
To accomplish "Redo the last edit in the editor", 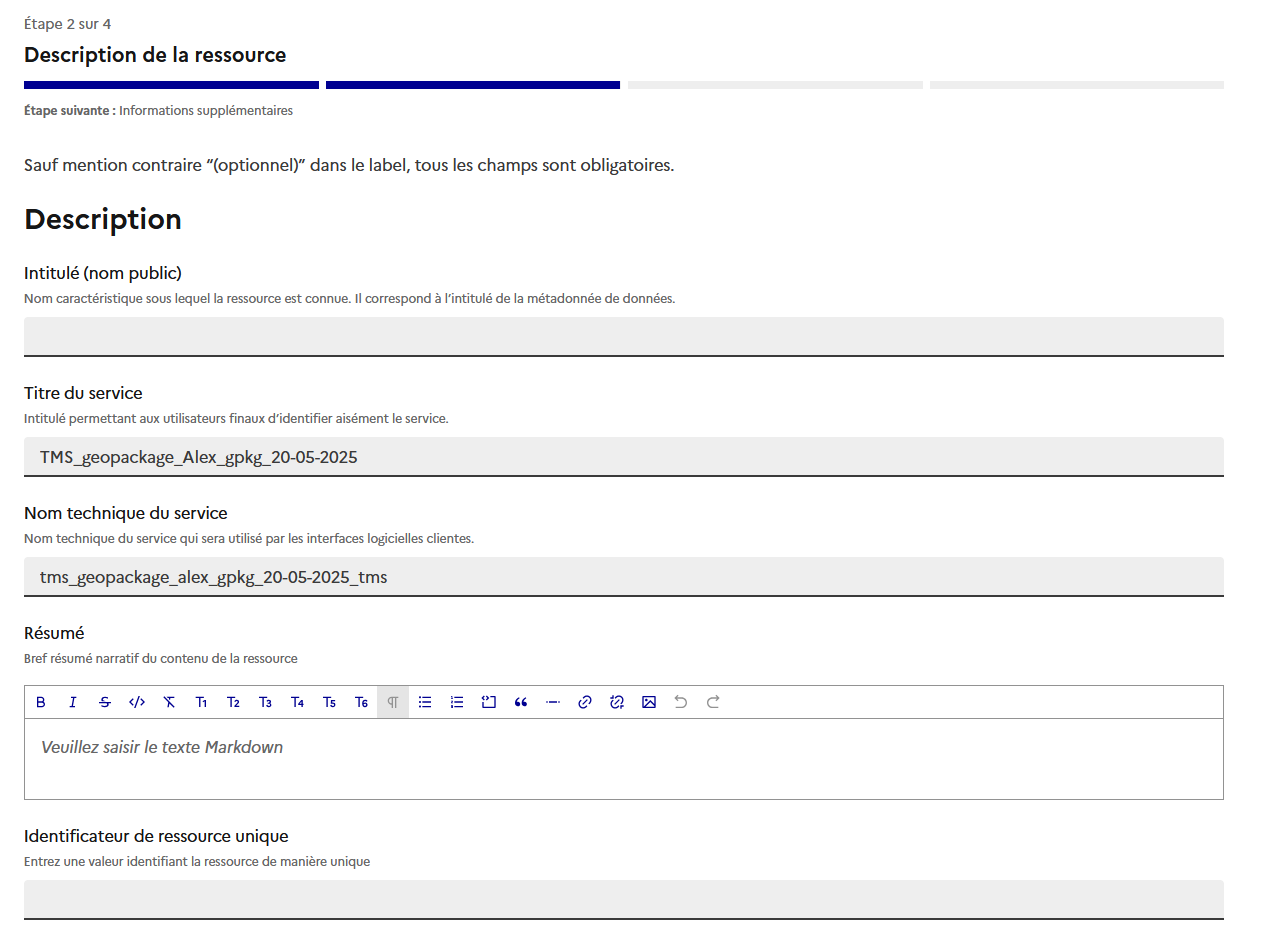I will pyautogui.click(x=712, y=702).
